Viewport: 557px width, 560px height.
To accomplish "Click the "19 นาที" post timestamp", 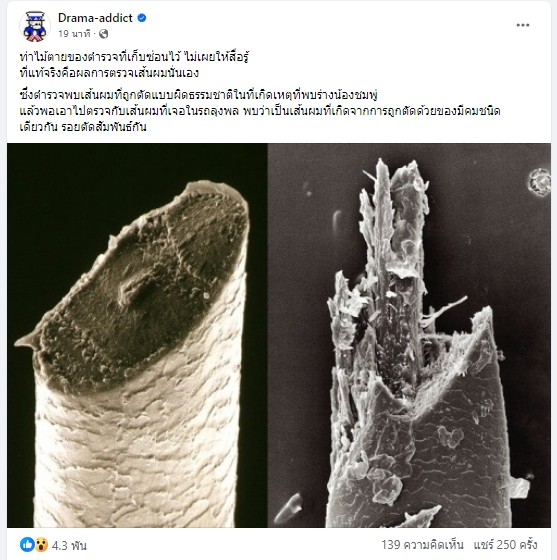I will (74, 34).
